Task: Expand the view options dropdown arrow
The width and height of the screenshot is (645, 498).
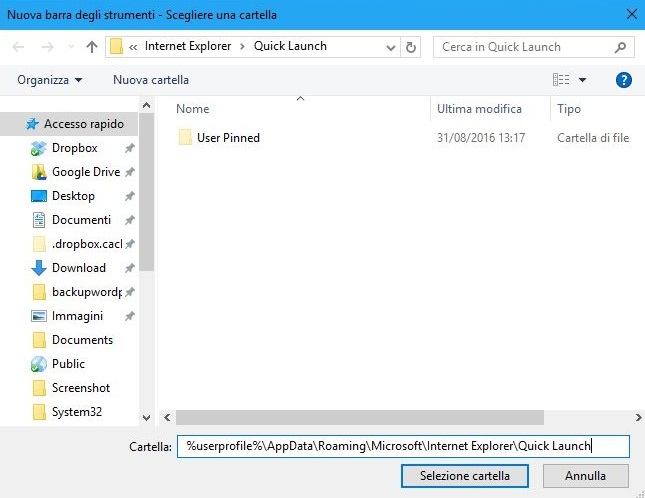Action: [583, 80]
